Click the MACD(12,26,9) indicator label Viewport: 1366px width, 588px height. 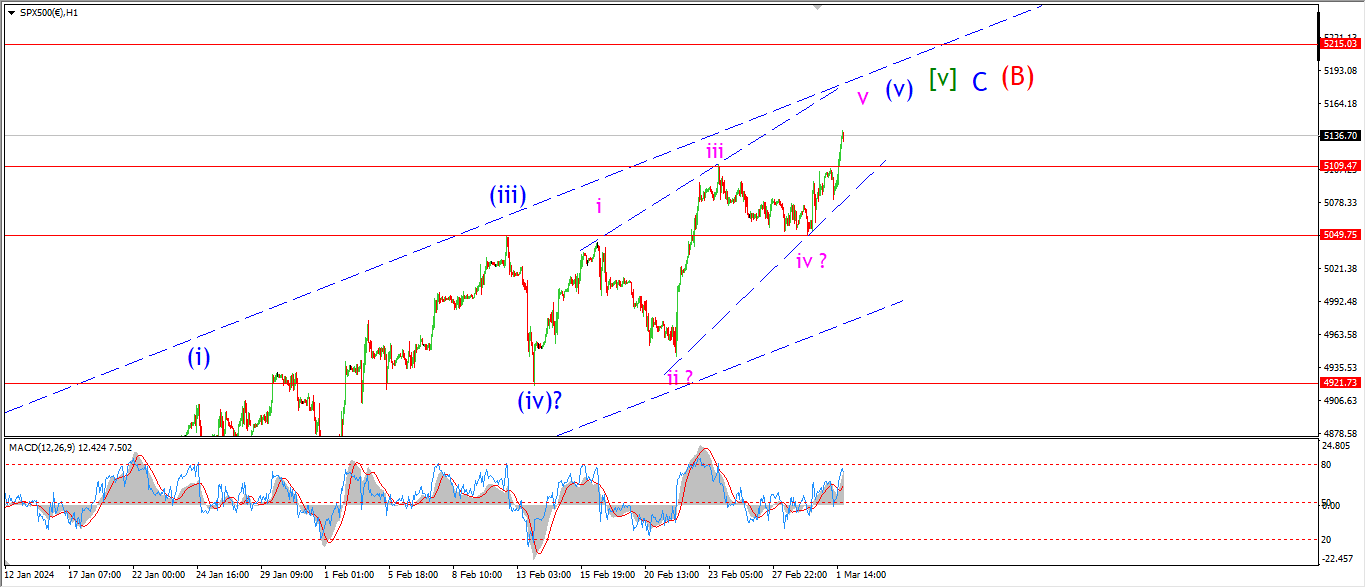[70, 447]
